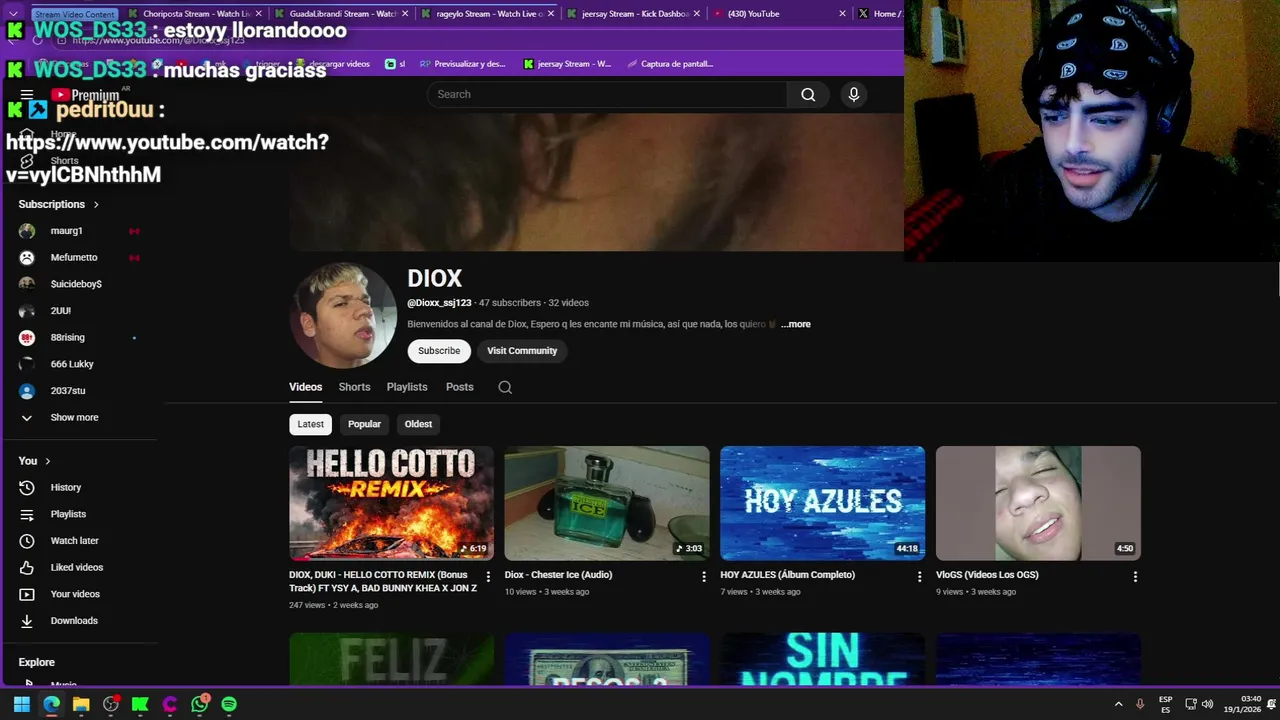Expand the You section header
1280x720 pixels.
(35, 461)
